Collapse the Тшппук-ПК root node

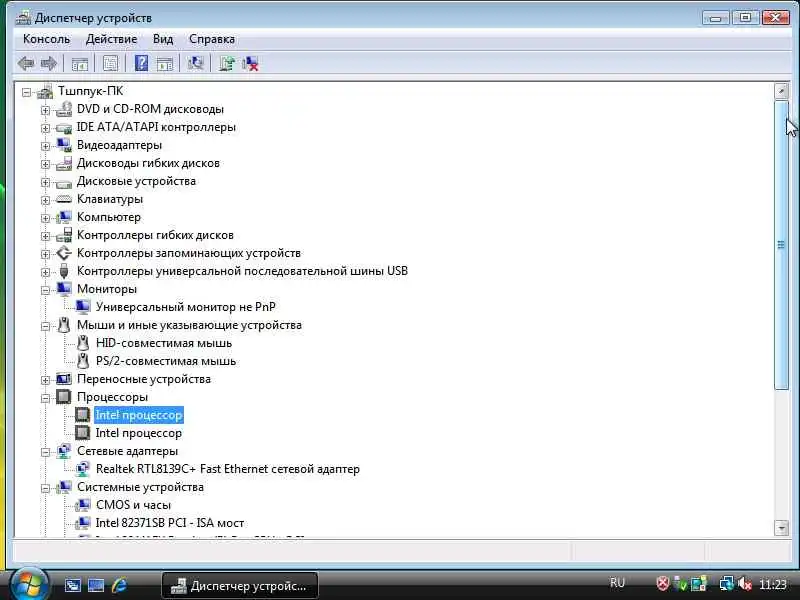tap(27, 92)
